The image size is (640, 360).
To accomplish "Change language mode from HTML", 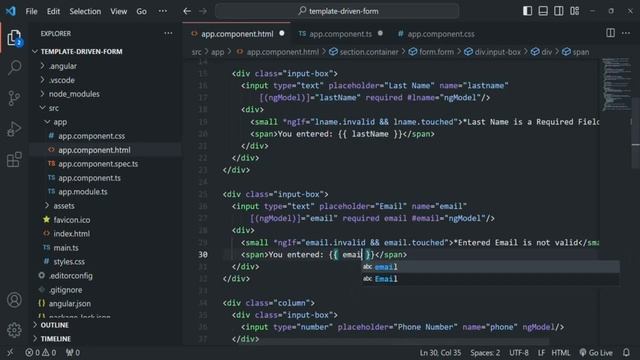I will pyautogui.click(x=560, y=352).
